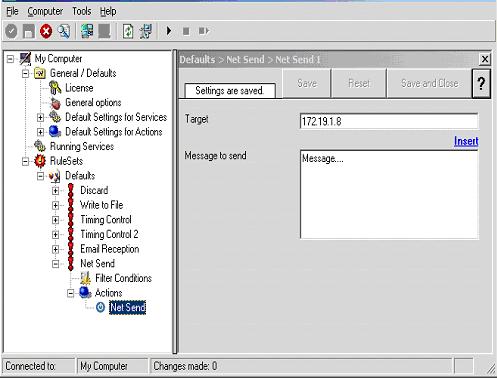Select the highlighted Net Send action item
This screenshot has width=497, height=379.
[128, 307]
